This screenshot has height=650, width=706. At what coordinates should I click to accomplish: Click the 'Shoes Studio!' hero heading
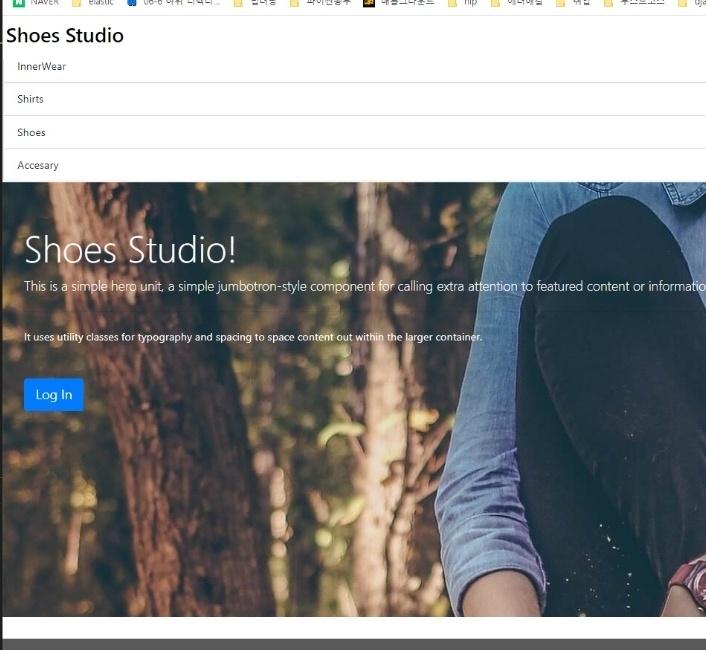pyautogui.click(x=130, y=249)
